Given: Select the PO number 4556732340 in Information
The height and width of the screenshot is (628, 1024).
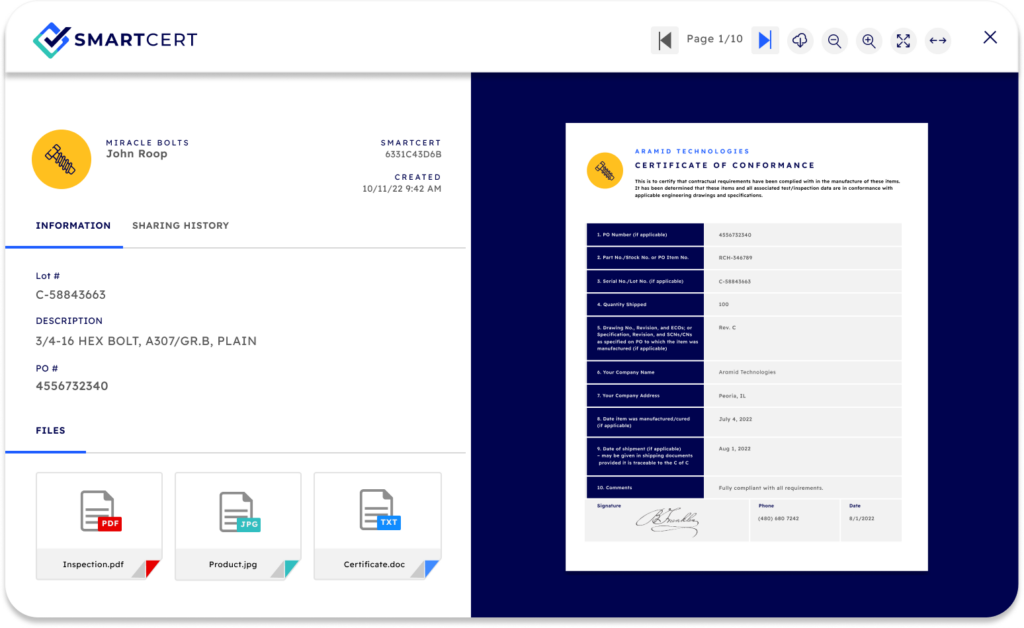Looking at the screenshot, I should coord(72,386).
